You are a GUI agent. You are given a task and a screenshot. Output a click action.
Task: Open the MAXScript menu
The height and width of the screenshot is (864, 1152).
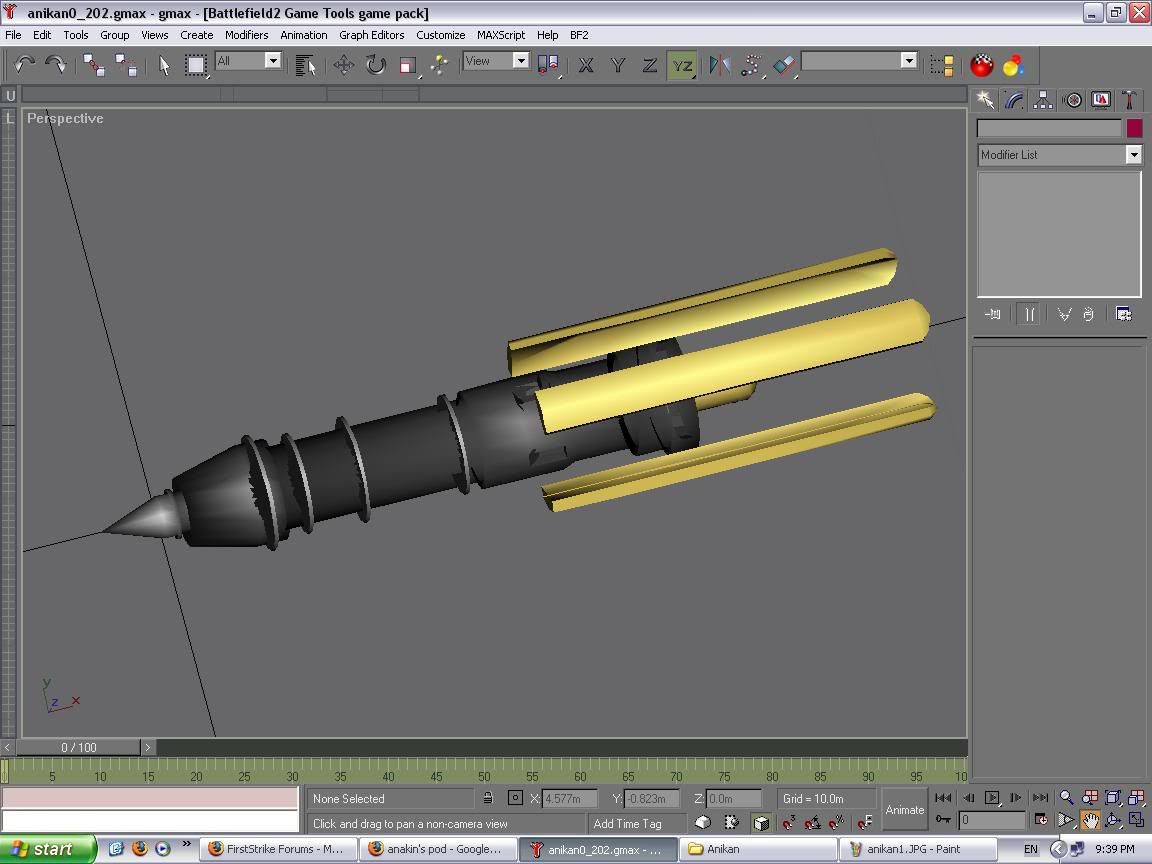pyautogui.click(x=501, y=35)
